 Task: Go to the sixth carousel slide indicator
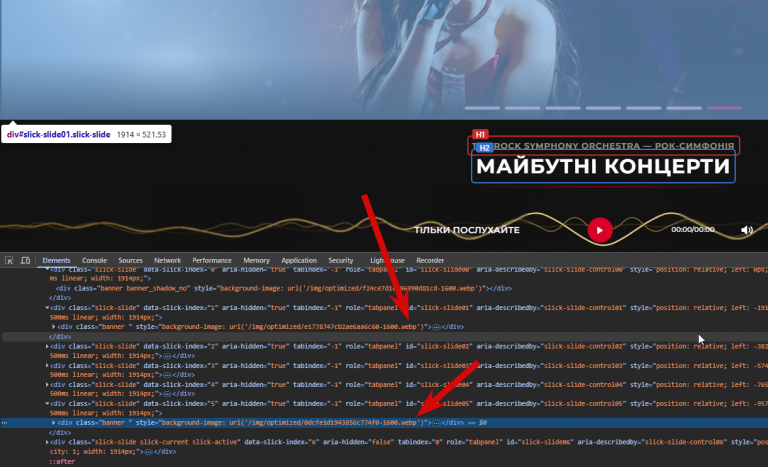click(x=684, y=108)
